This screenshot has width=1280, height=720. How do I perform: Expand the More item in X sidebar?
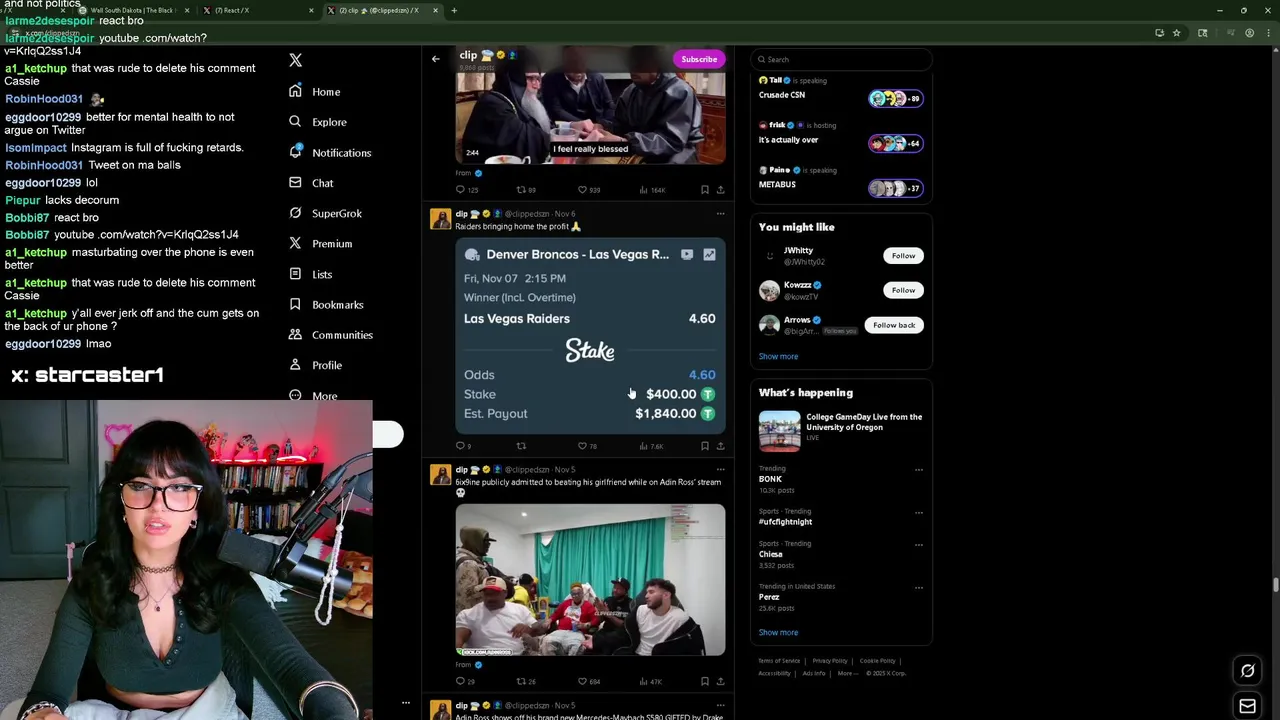tap(313, 396)
